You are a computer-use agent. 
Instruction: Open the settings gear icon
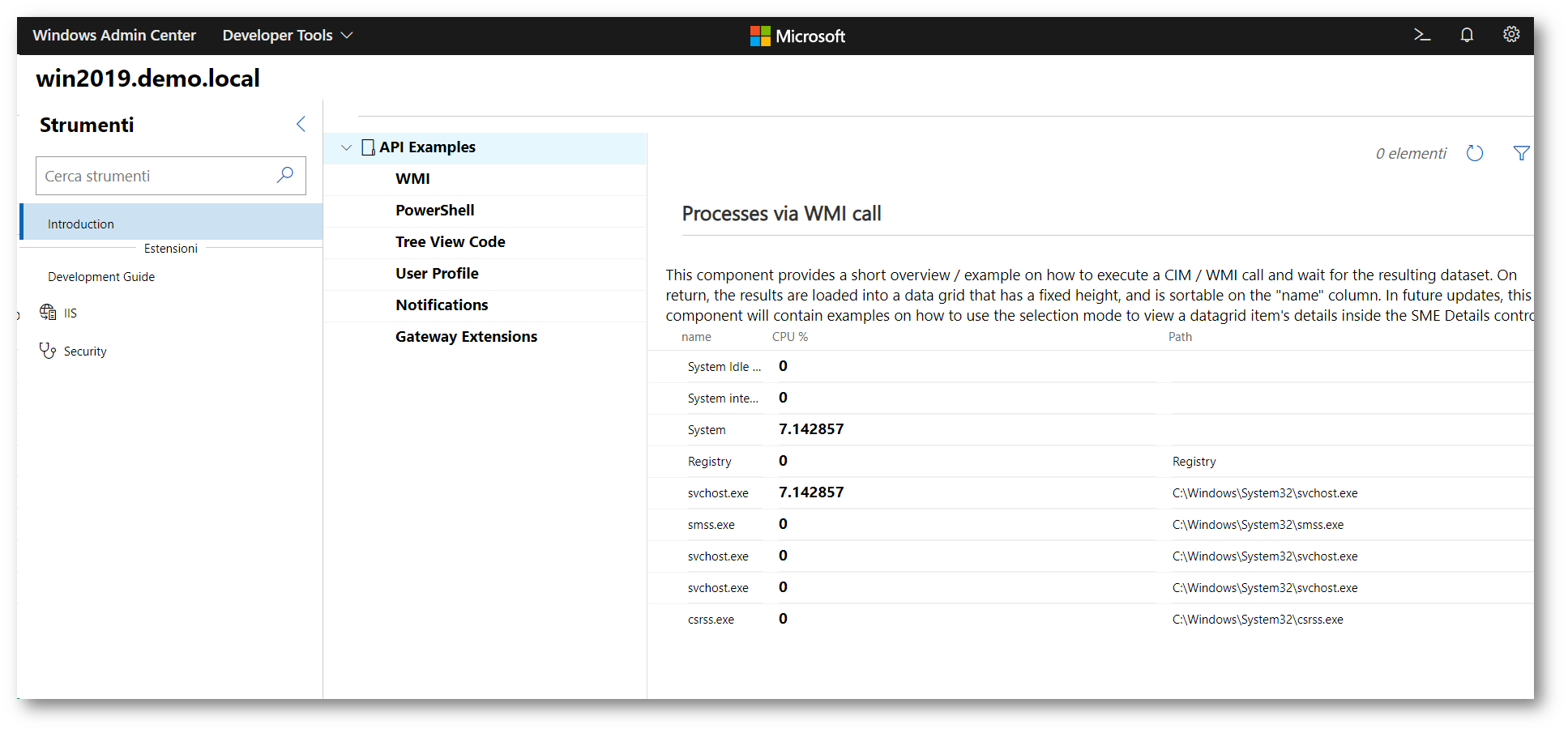coord(1510,35)
